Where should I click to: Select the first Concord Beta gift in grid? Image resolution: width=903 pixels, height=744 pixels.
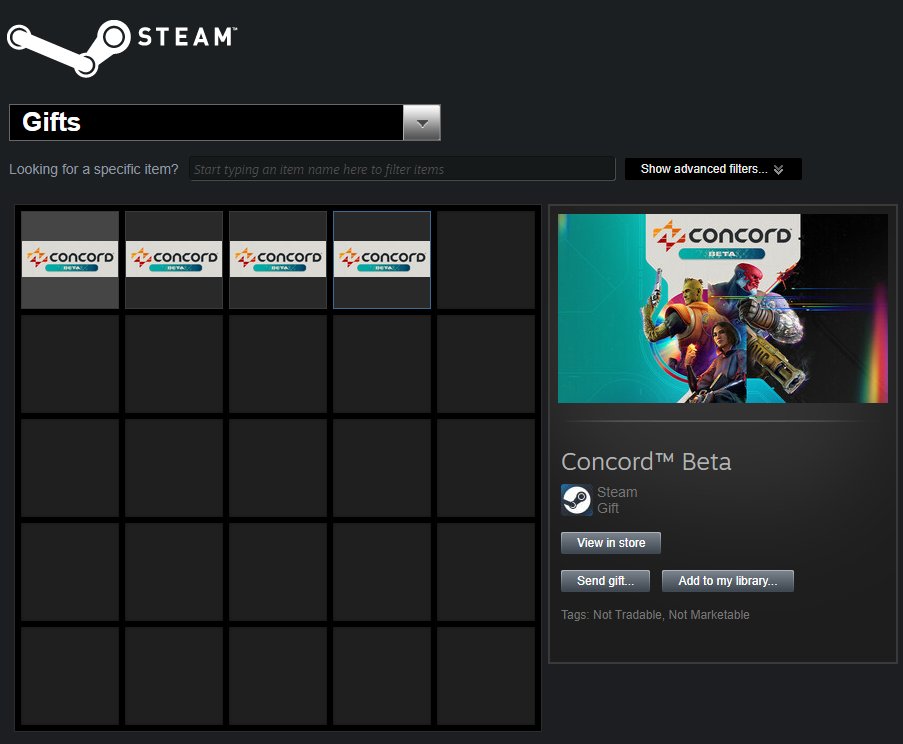70,260
